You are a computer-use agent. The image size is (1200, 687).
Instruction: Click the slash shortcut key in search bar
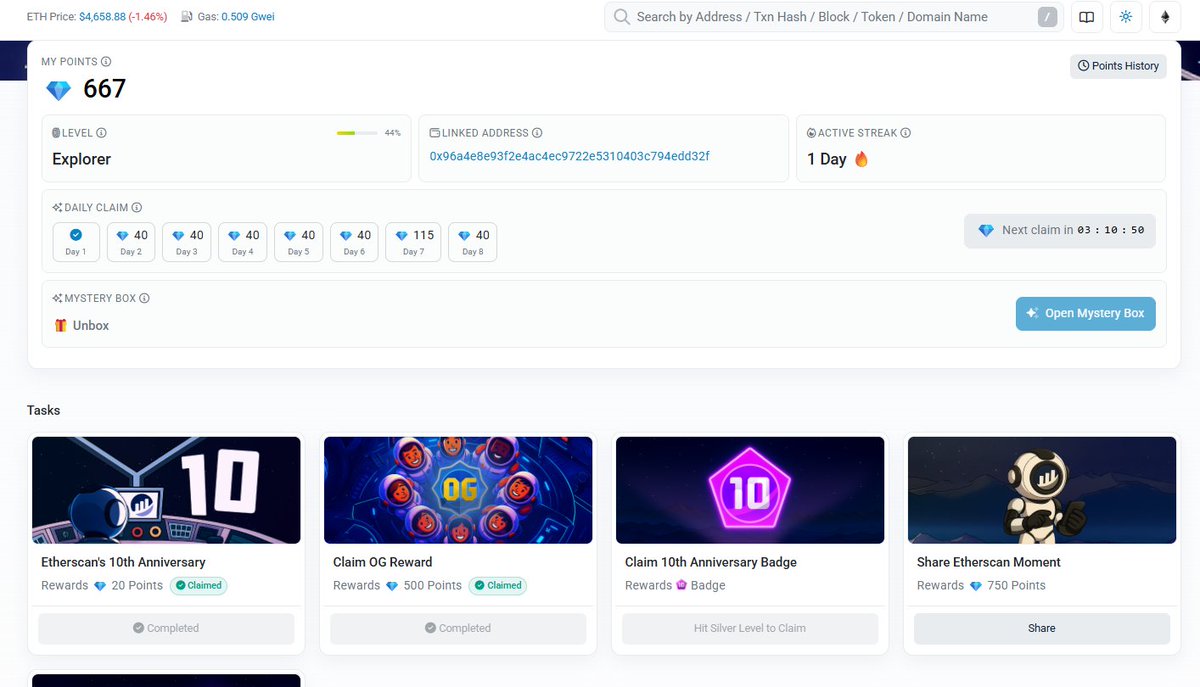pyautogui.click(x=1047, y=17)
